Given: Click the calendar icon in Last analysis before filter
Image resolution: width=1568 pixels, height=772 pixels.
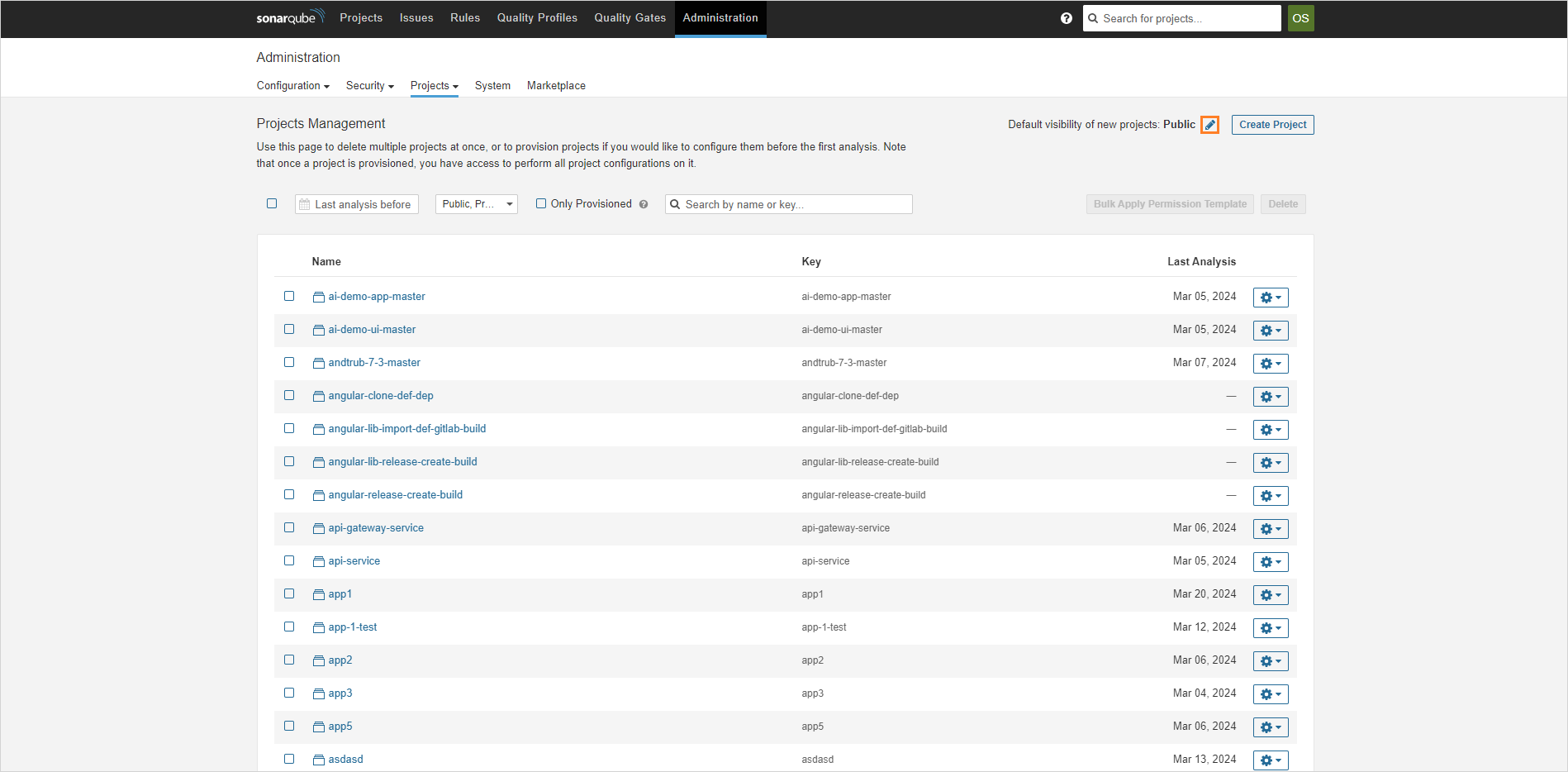Looking at the screenshot, I should point(305,203).
